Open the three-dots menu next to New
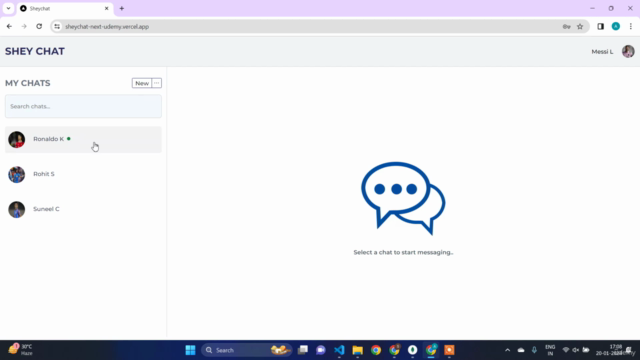640x360 pixels. (157, 83)
